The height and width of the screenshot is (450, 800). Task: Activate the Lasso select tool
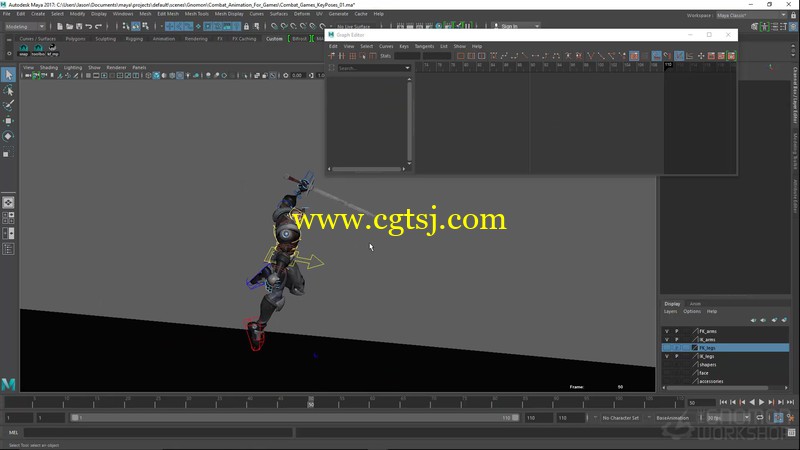[x=8, y=90]
